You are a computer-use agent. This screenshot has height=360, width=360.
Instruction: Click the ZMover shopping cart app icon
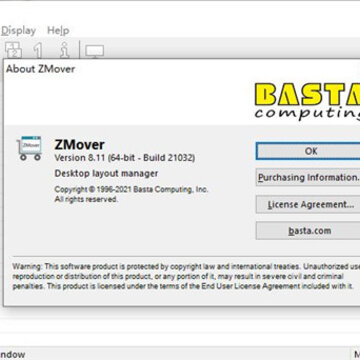pos(29,148)
